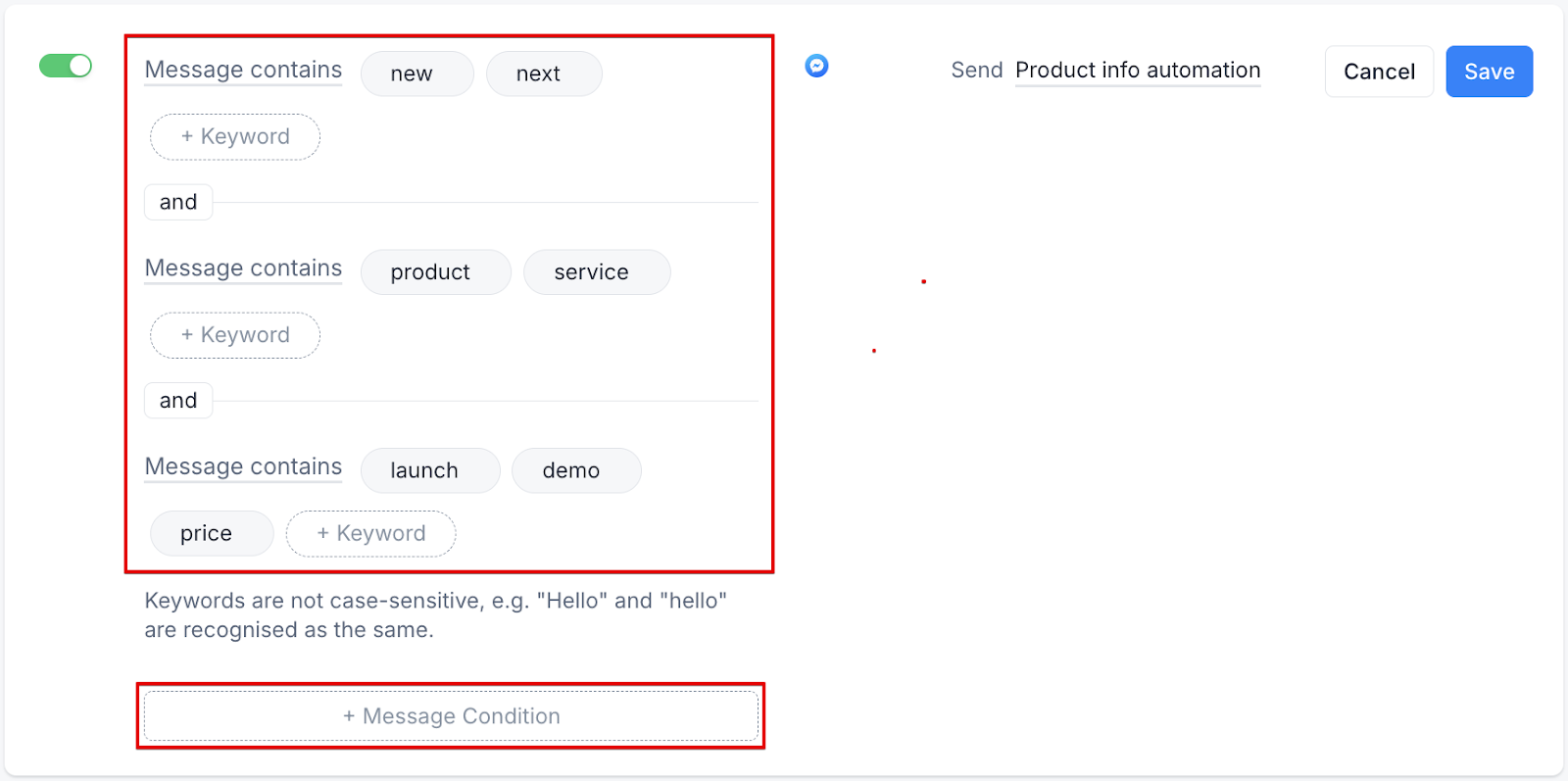Save the automation
1568x781 pixels.
(x=1489, y=71)
